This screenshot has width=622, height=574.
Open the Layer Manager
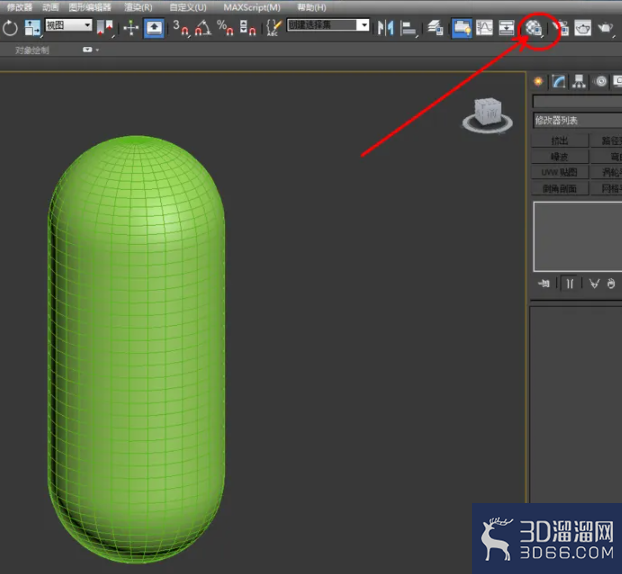[x=436, y=28]
